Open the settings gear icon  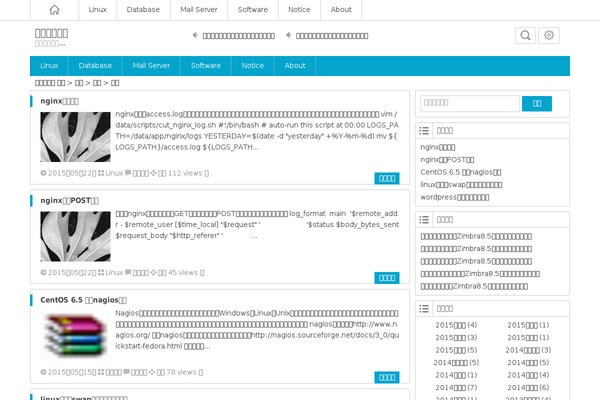tap(549, 36)
